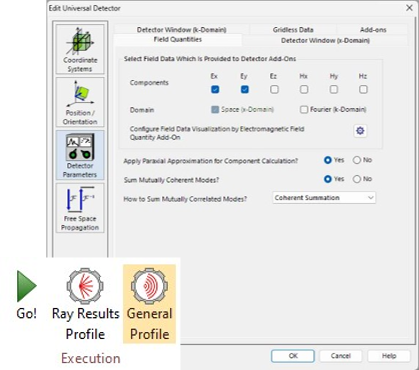The image size is (419, 370).
Task: Click the 'Edit Universal Detector' title text
Action: click(x=85, y=8)
